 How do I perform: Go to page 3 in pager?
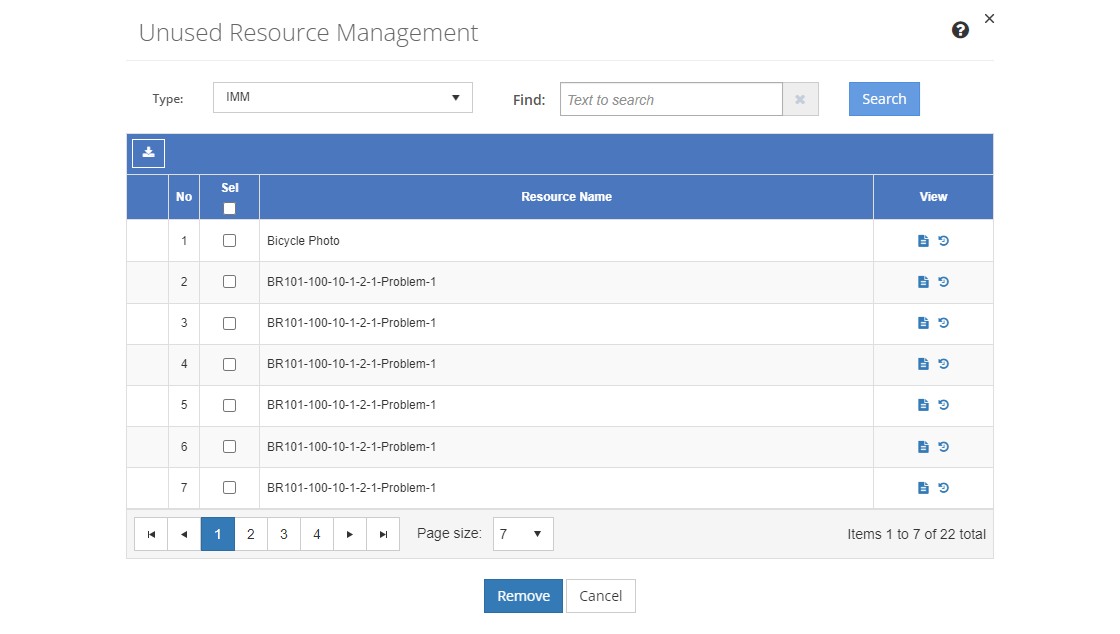(x=284, y=534)
